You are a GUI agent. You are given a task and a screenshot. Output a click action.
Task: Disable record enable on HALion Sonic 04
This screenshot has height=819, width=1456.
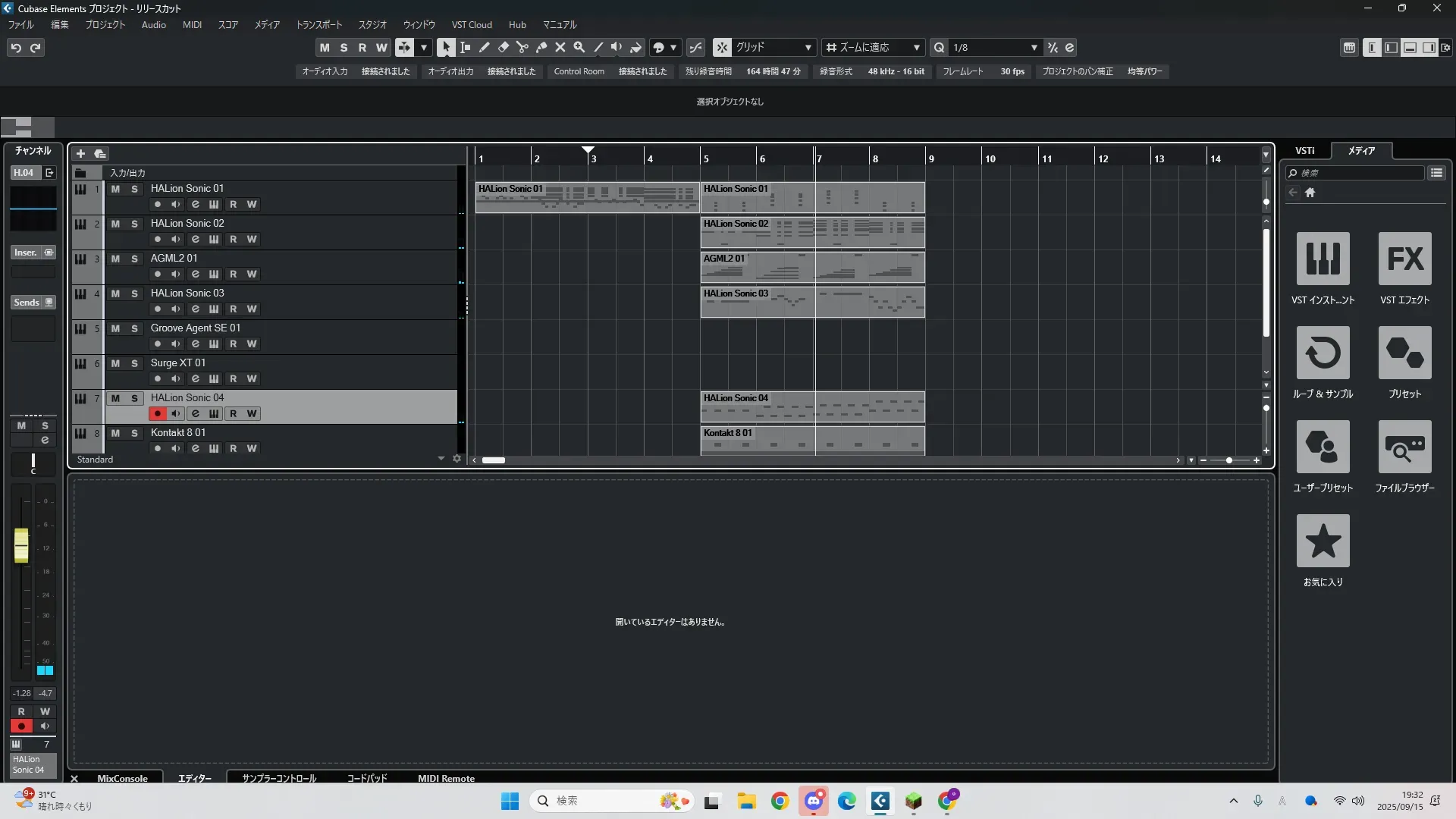[x=157, y=413]
